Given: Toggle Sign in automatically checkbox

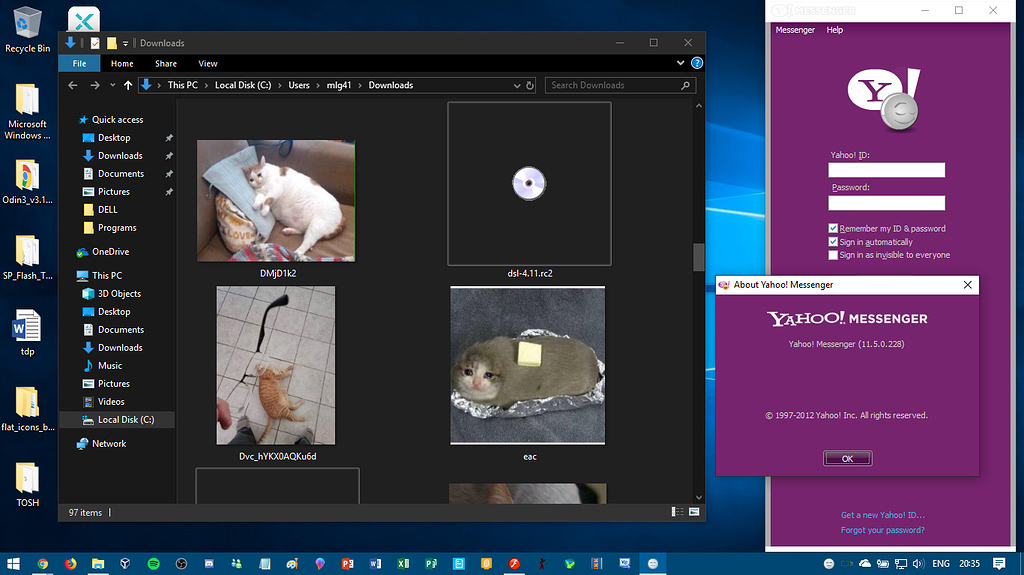Looking at the screenshot, I should tap(833, 242).
